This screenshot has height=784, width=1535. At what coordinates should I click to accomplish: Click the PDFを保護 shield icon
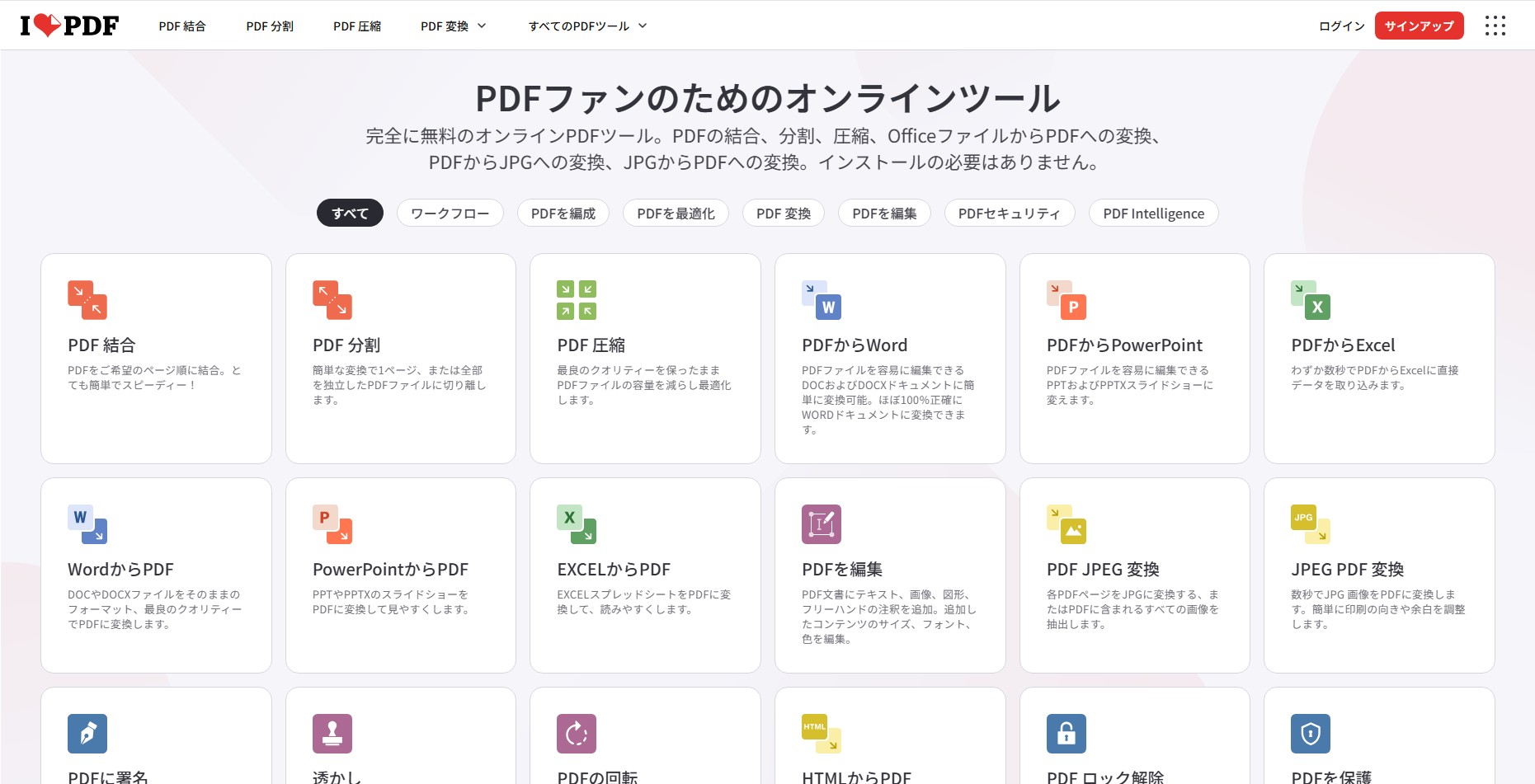pyautogui.click(x=1311, y=734)
